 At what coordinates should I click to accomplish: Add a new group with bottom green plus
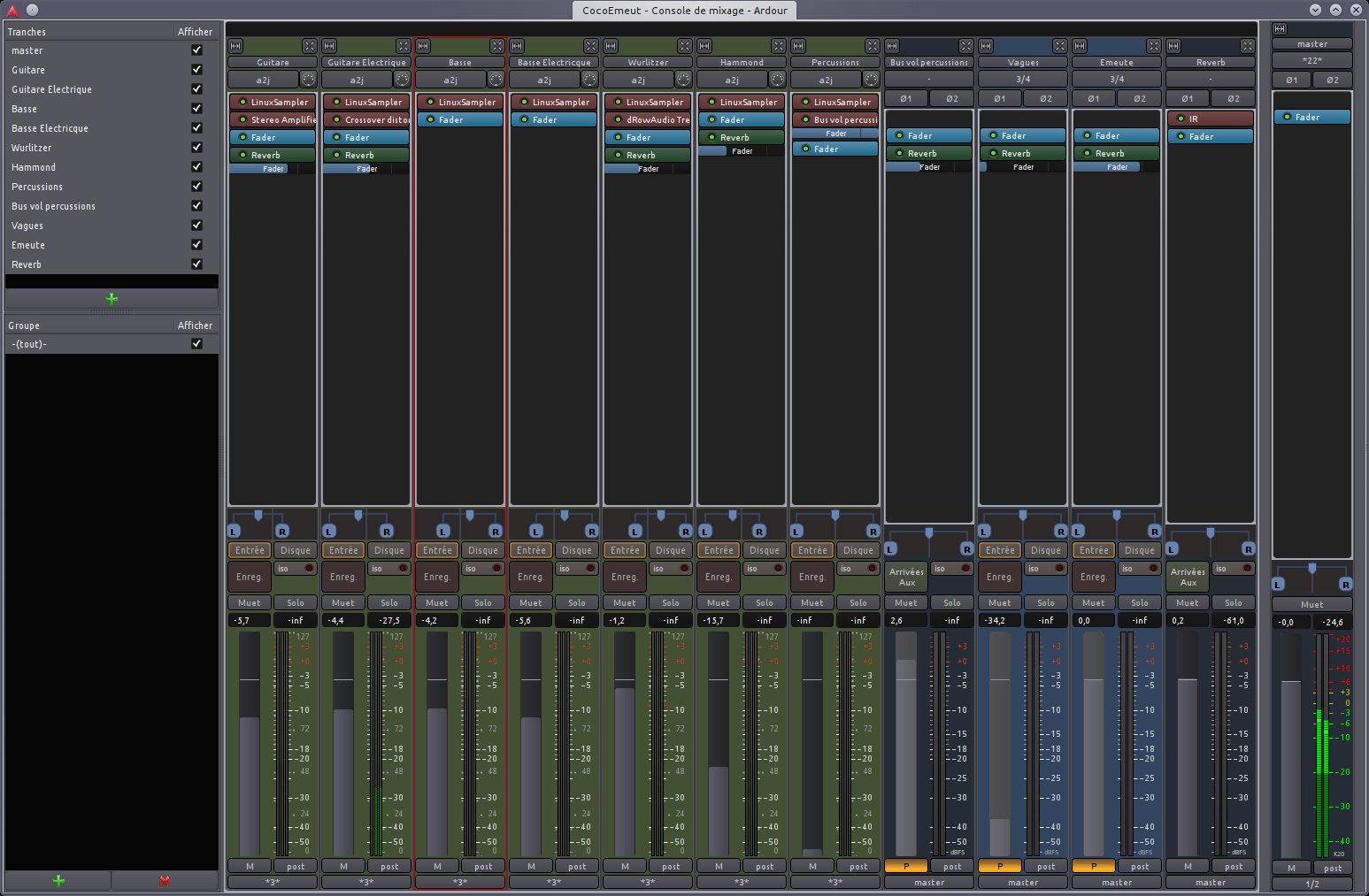pos(58,881)
